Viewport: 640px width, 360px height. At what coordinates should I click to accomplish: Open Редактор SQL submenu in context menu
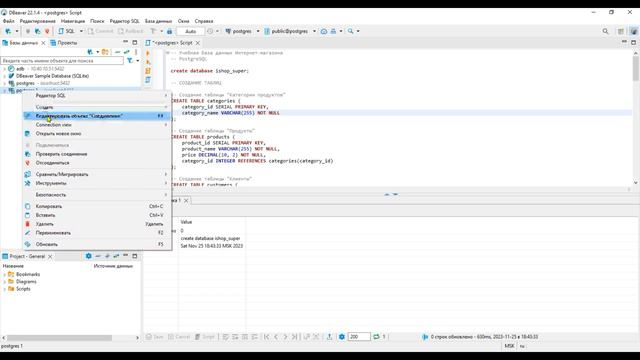(97, 96)
